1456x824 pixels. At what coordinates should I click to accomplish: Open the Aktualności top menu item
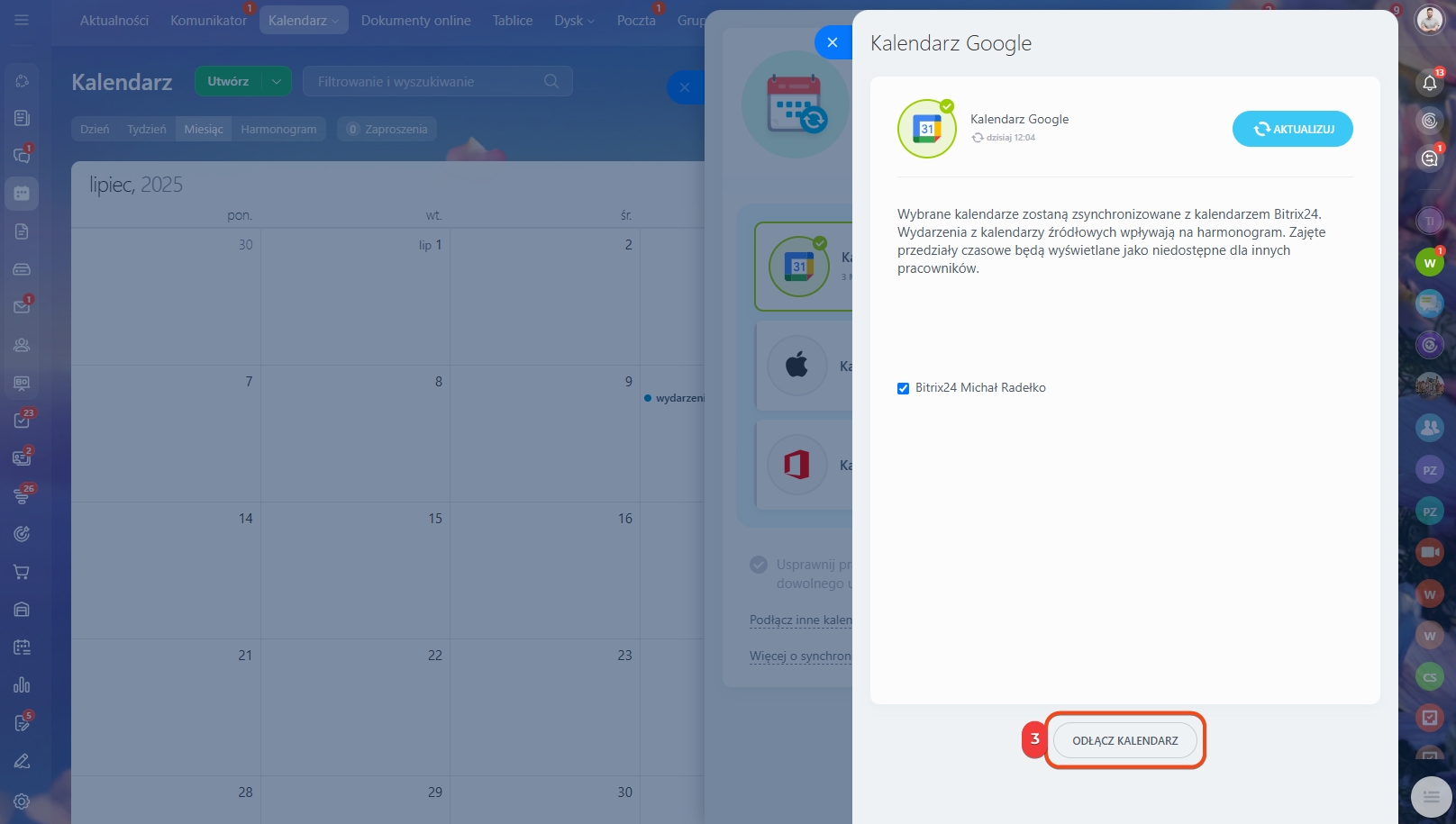pyautogui.click(x=114, y=20)
